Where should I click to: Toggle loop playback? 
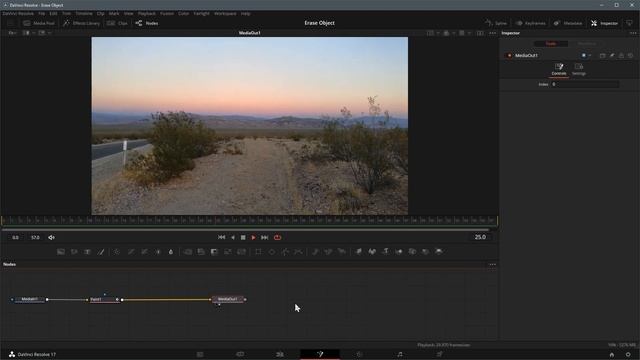(x=278, y=238)
